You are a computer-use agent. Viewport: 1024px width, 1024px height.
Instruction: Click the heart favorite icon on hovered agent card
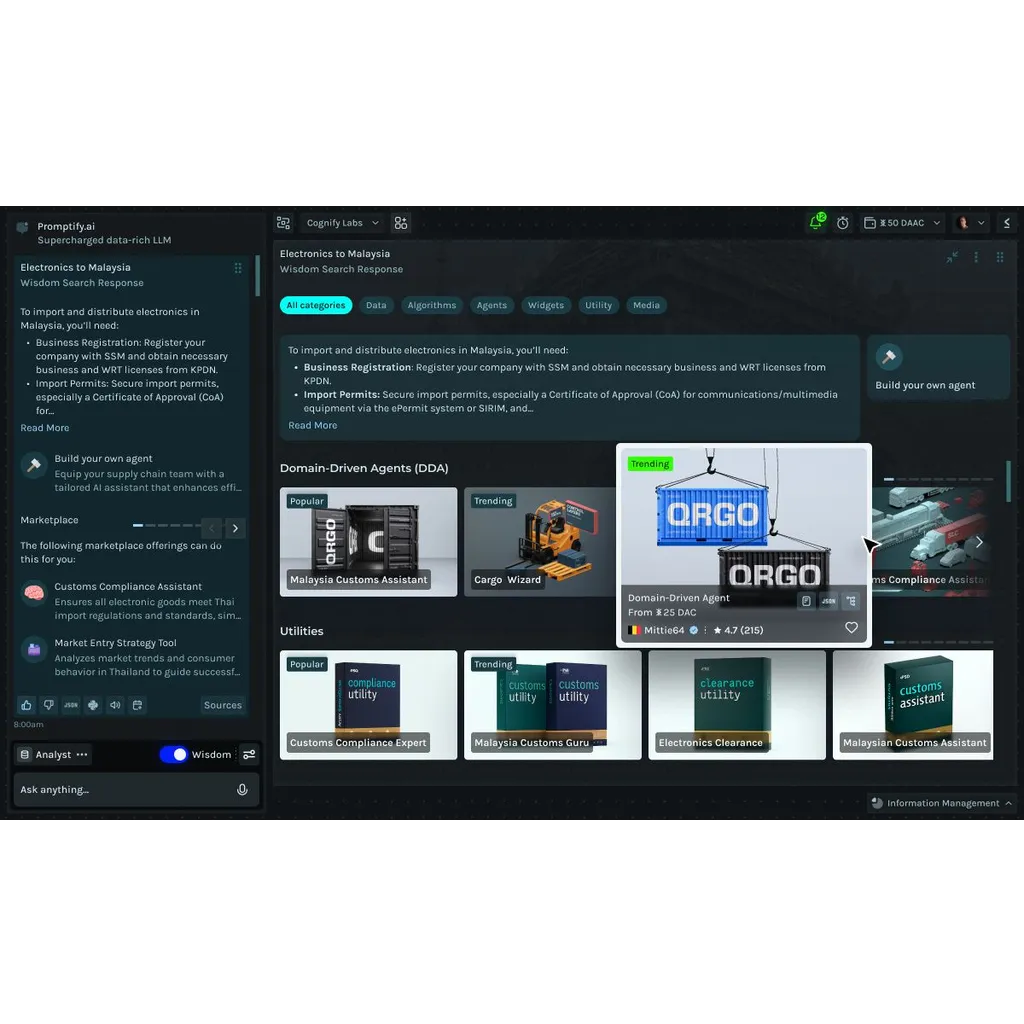click(851, 628)
